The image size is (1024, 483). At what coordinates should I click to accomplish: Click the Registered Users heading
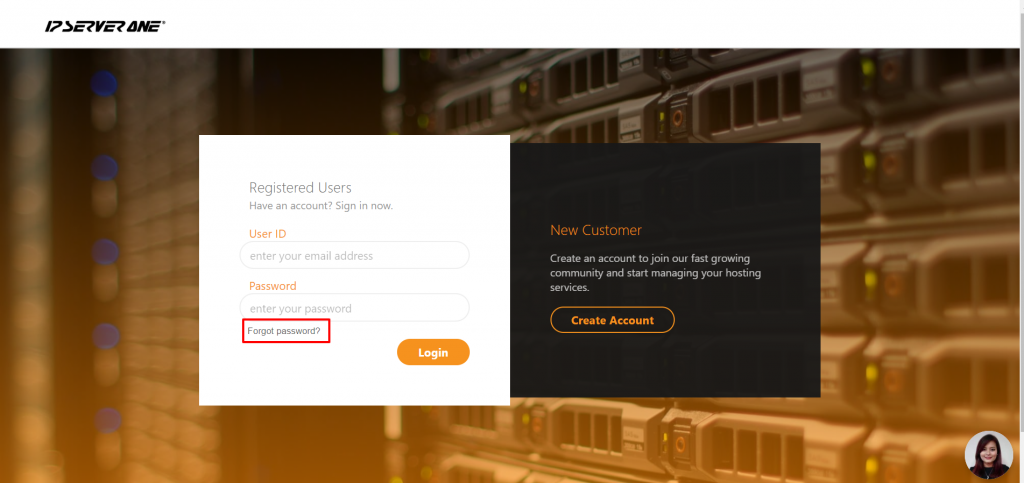(300, 188)
